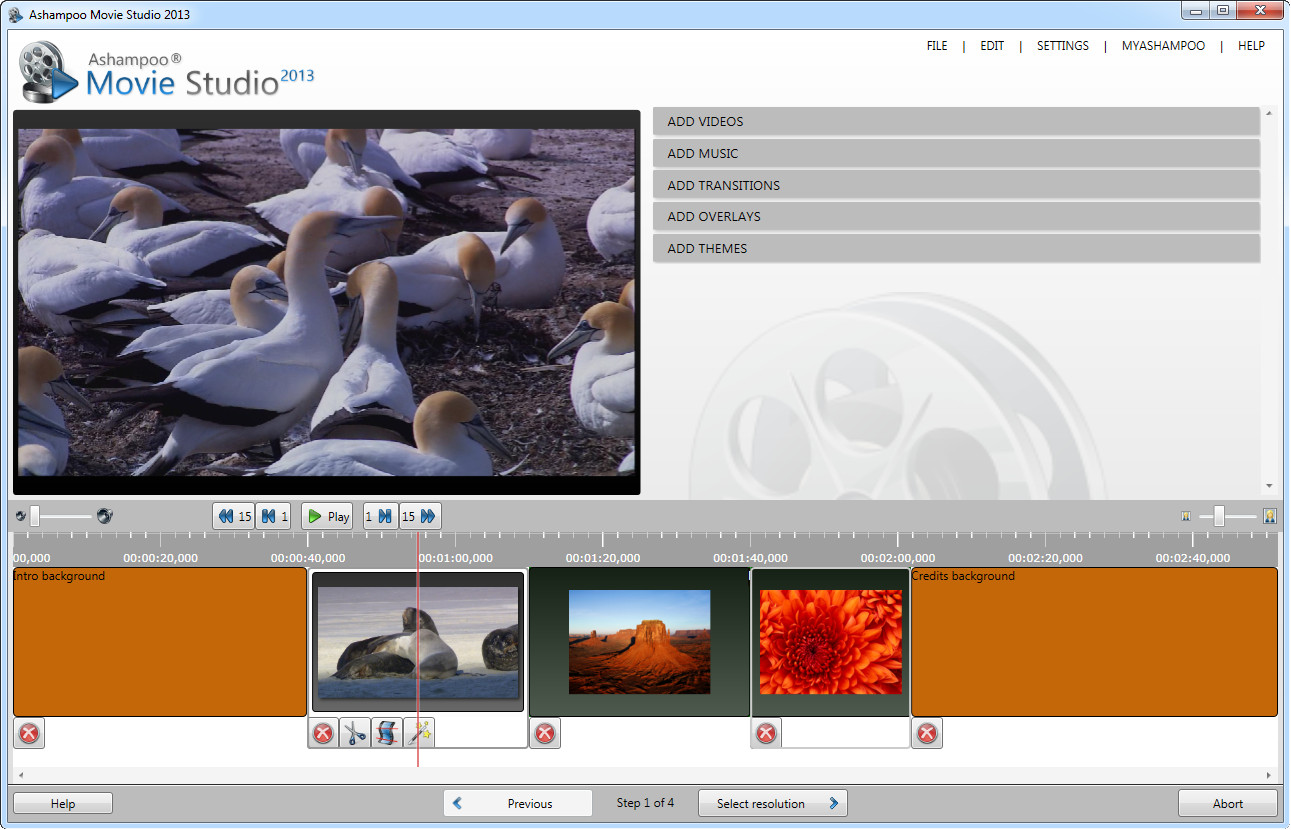Jump back 15 seconds

(x=234, y=516)
